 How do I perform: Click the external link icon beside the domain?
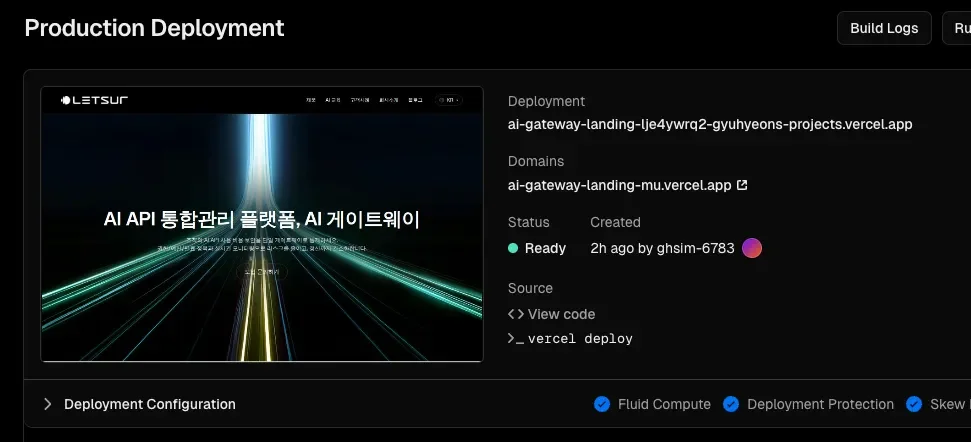742,185
